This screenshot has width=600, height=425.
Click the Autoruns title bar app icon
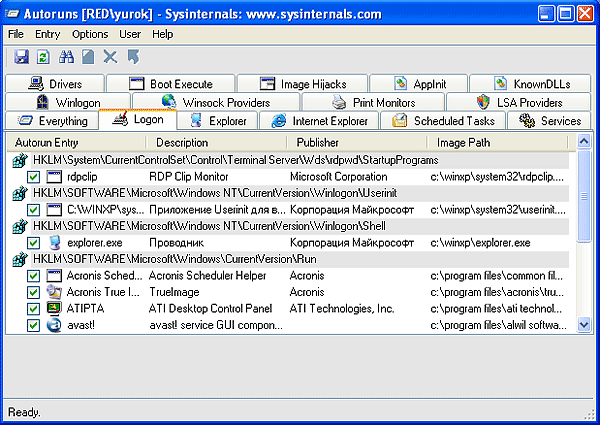coord(12,15)
